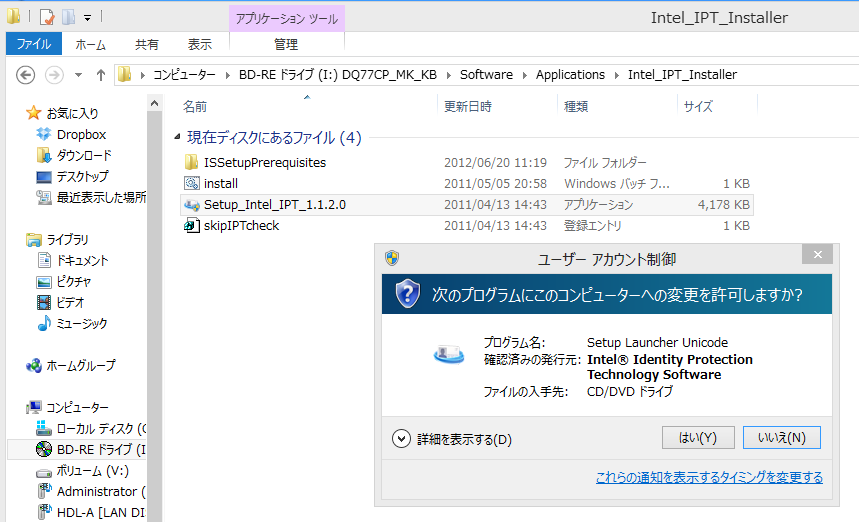This screenshot has width=859, height=522.
Task: Click the skipIPTcheck file name
Action: (241, 226)
